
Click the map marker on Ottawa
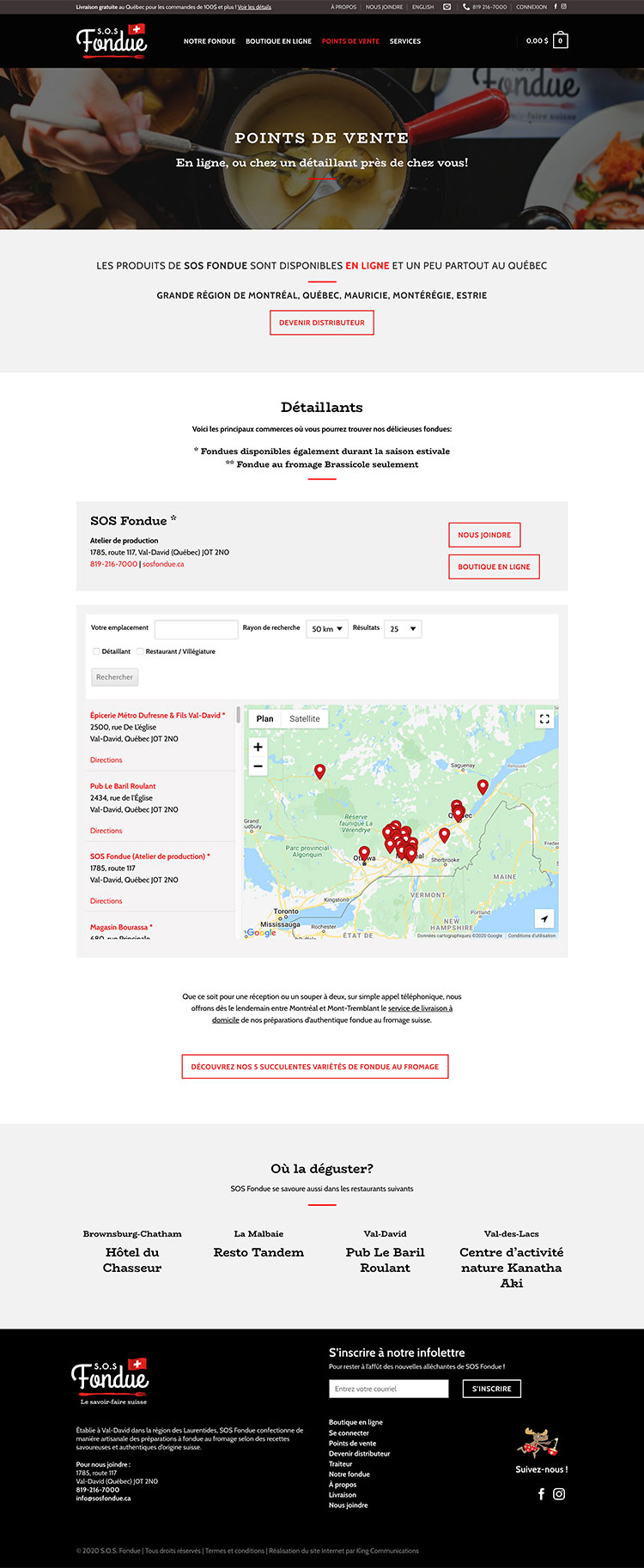[364, 853]
